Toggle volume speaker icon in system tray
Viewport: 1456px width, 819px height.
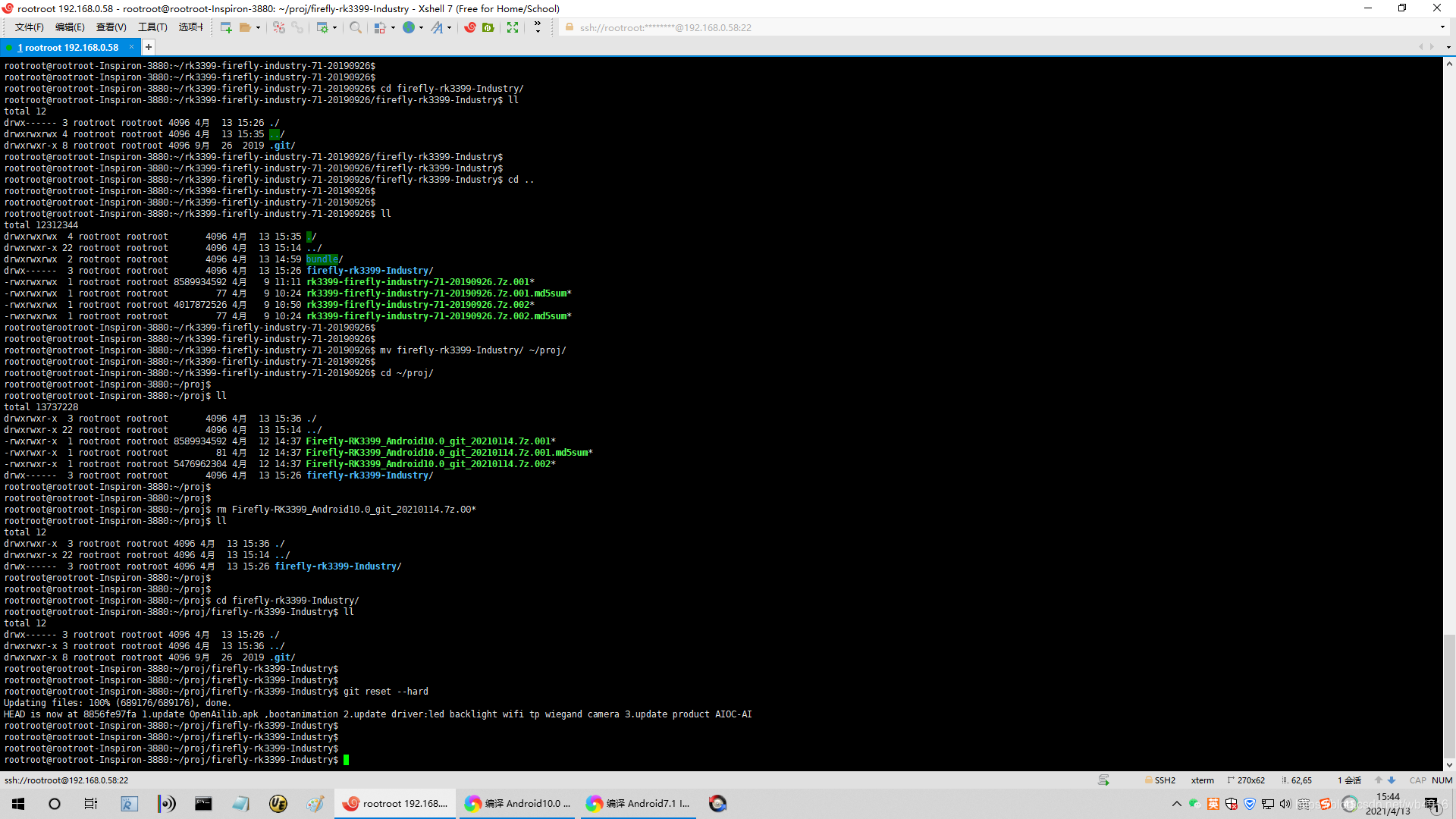1285,804
